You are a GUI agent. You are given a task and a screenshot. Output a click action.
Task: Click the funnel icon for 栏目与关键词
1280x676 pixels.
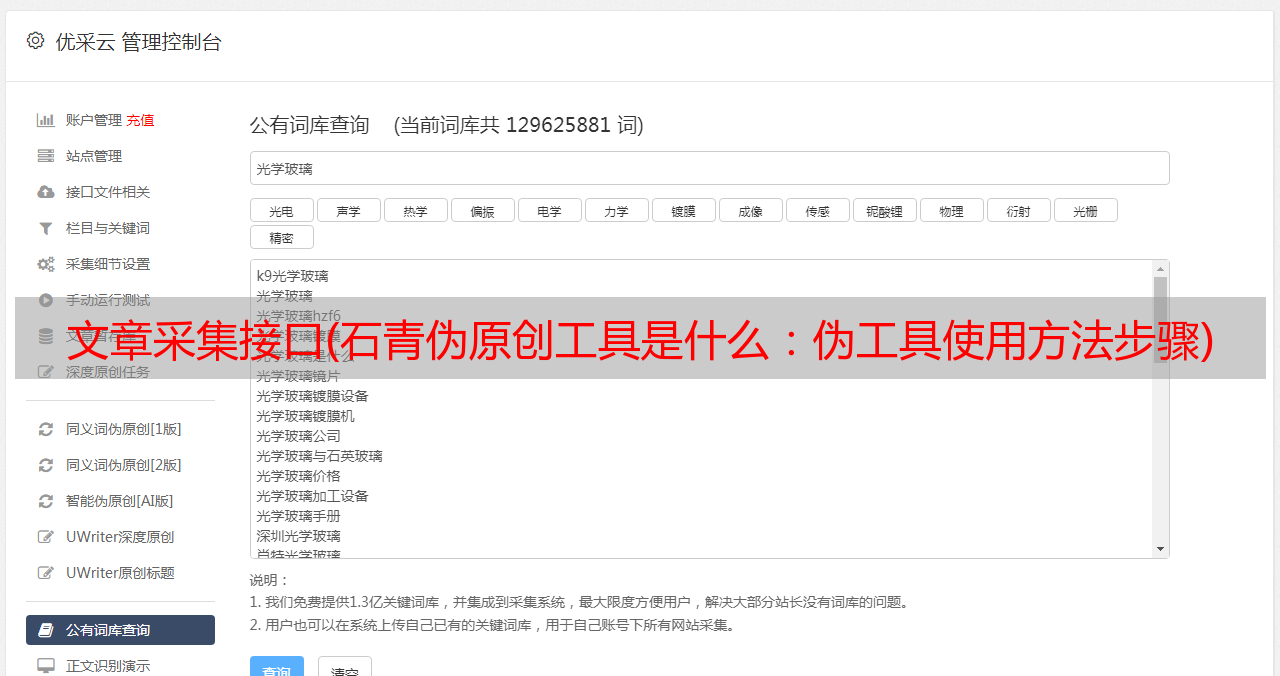pyautogui.click(x=46, y=228)
